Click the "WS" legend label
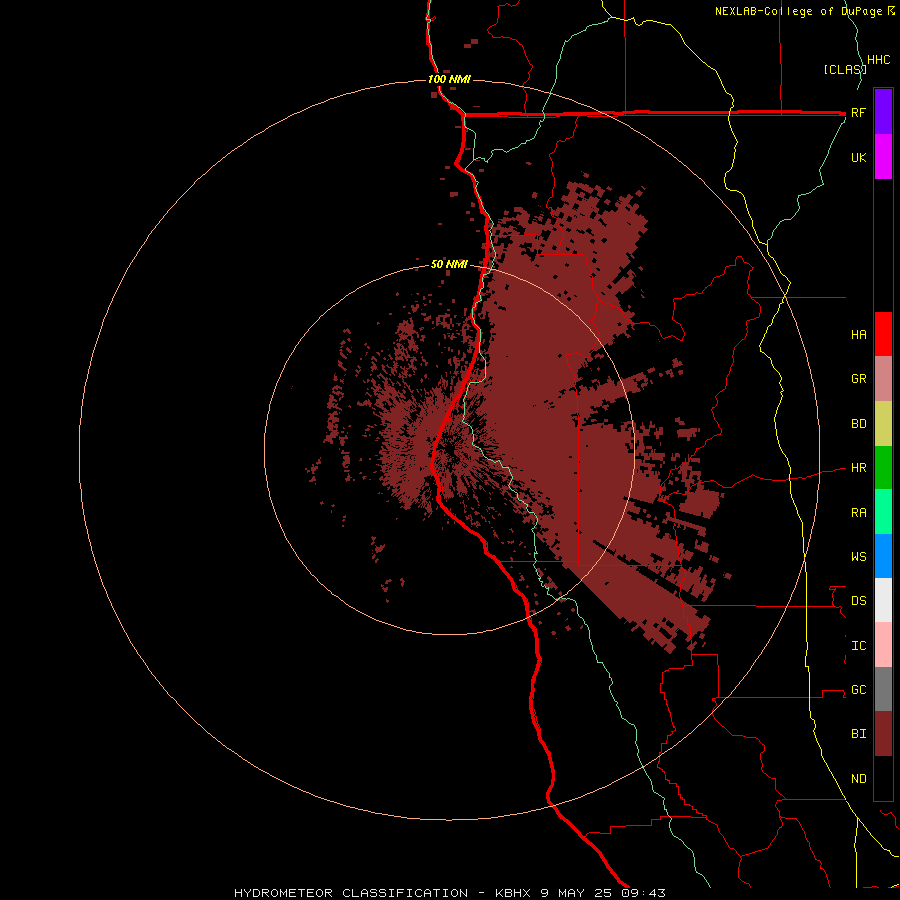The width and height of the screenshot is (900, 900). coord(859,557)
